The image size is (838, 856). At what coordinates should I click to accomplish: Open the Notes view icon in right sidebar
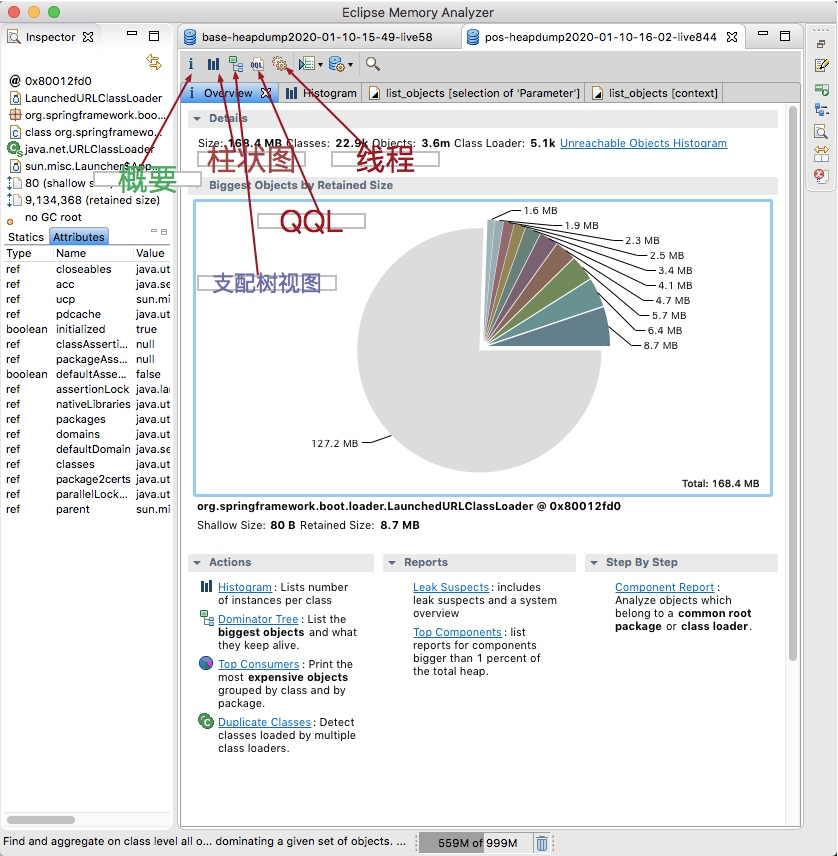click(821, 66)
